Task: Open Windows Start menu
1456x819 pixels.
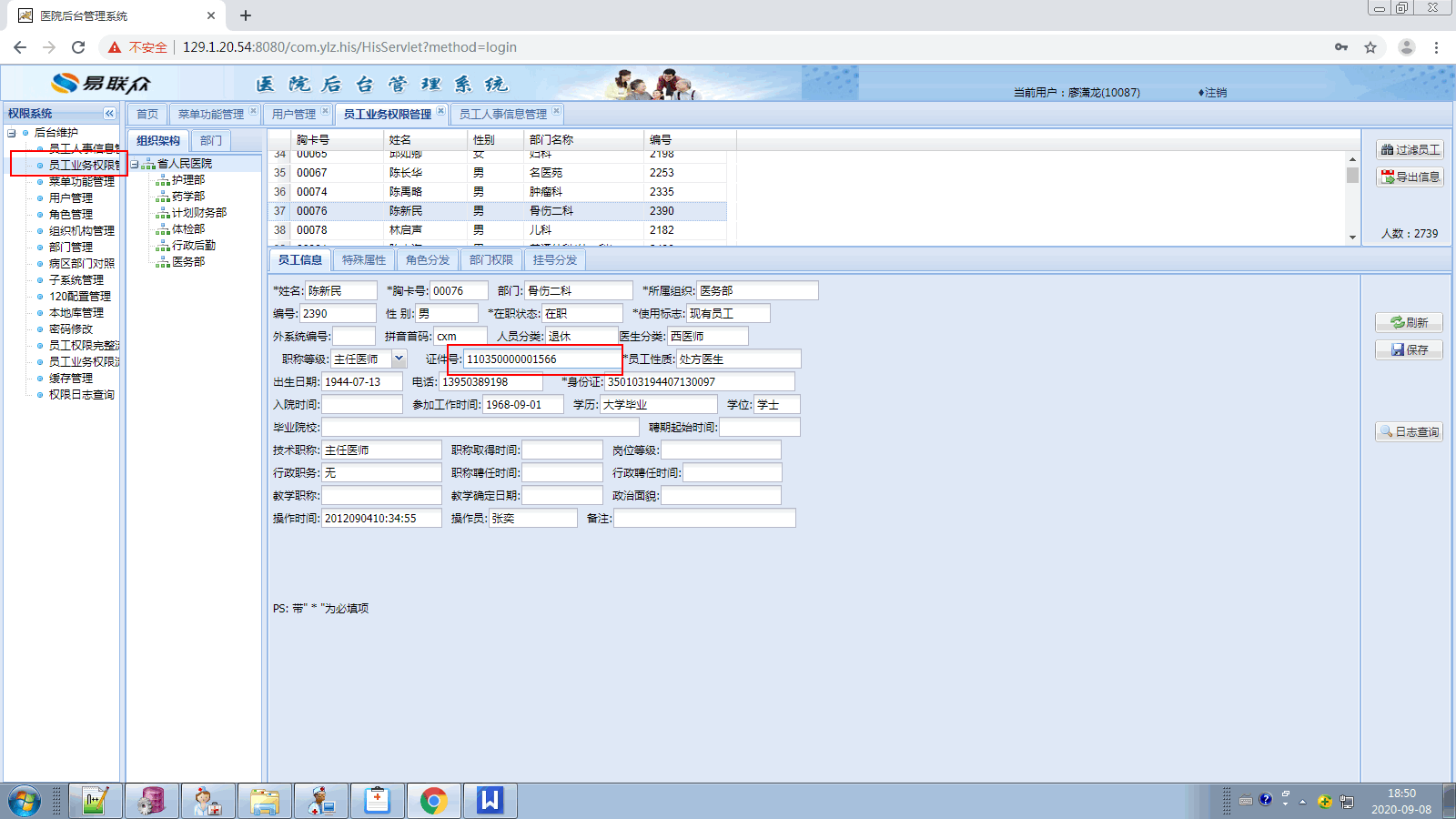Action: [x=25, y=801]
